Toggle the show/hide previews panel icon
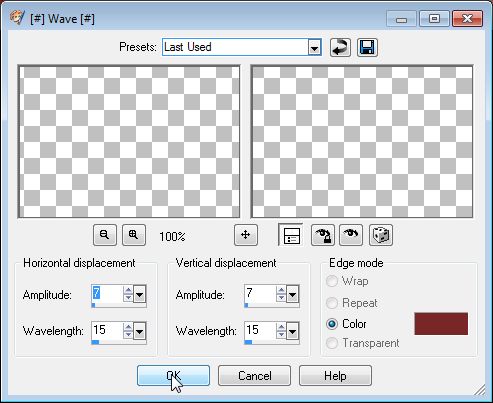 pos(291,235)
